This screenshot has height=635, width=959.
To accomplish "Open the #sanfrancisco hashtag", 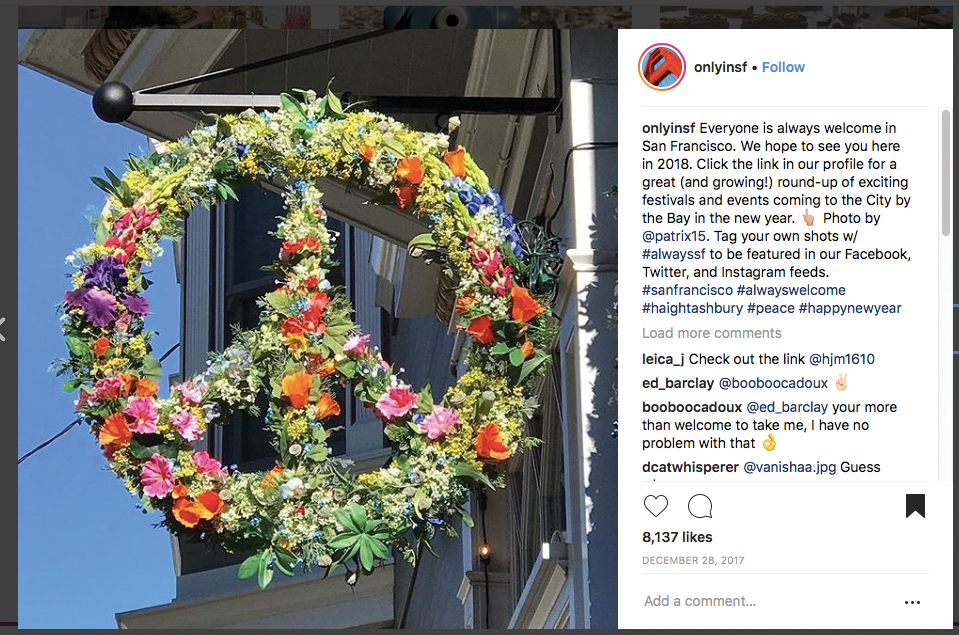I will pyautogui.click(x=687, y=290).
